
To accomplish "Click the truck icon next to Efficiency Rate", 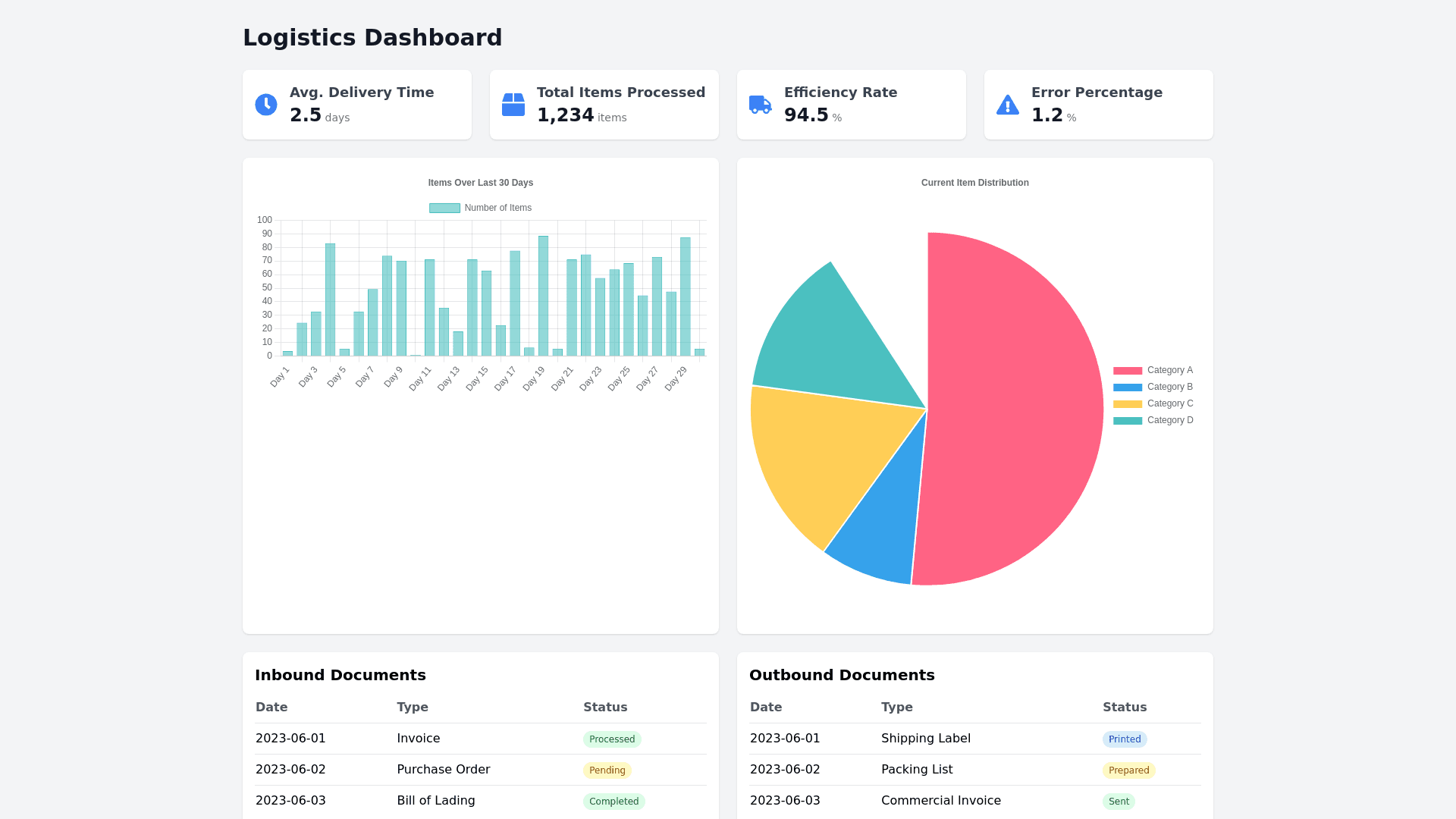I will [x=761, y=105].
